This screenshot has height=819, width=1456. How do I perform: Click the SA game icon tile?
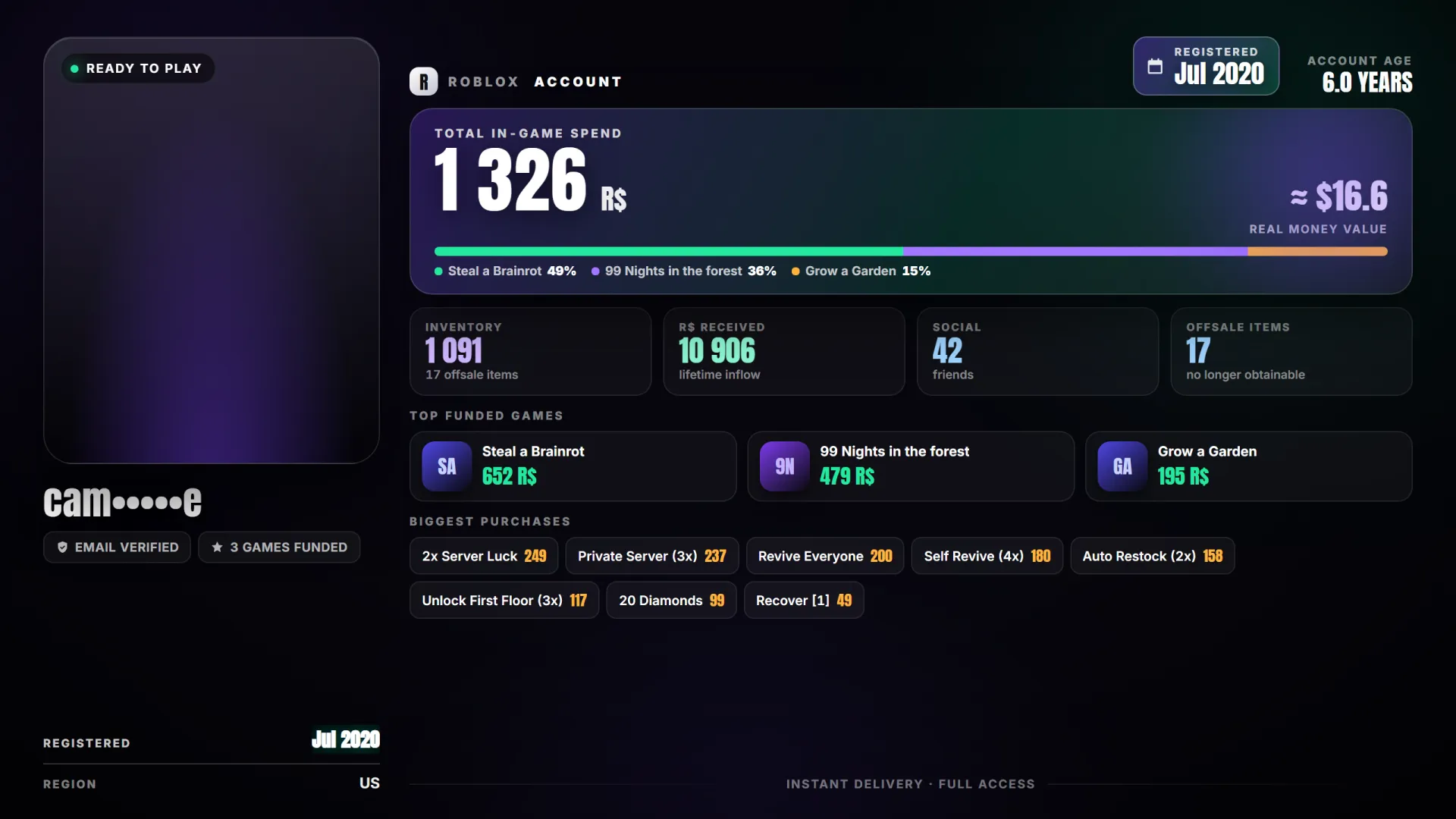pyautogui.click(x=447, y=466)
